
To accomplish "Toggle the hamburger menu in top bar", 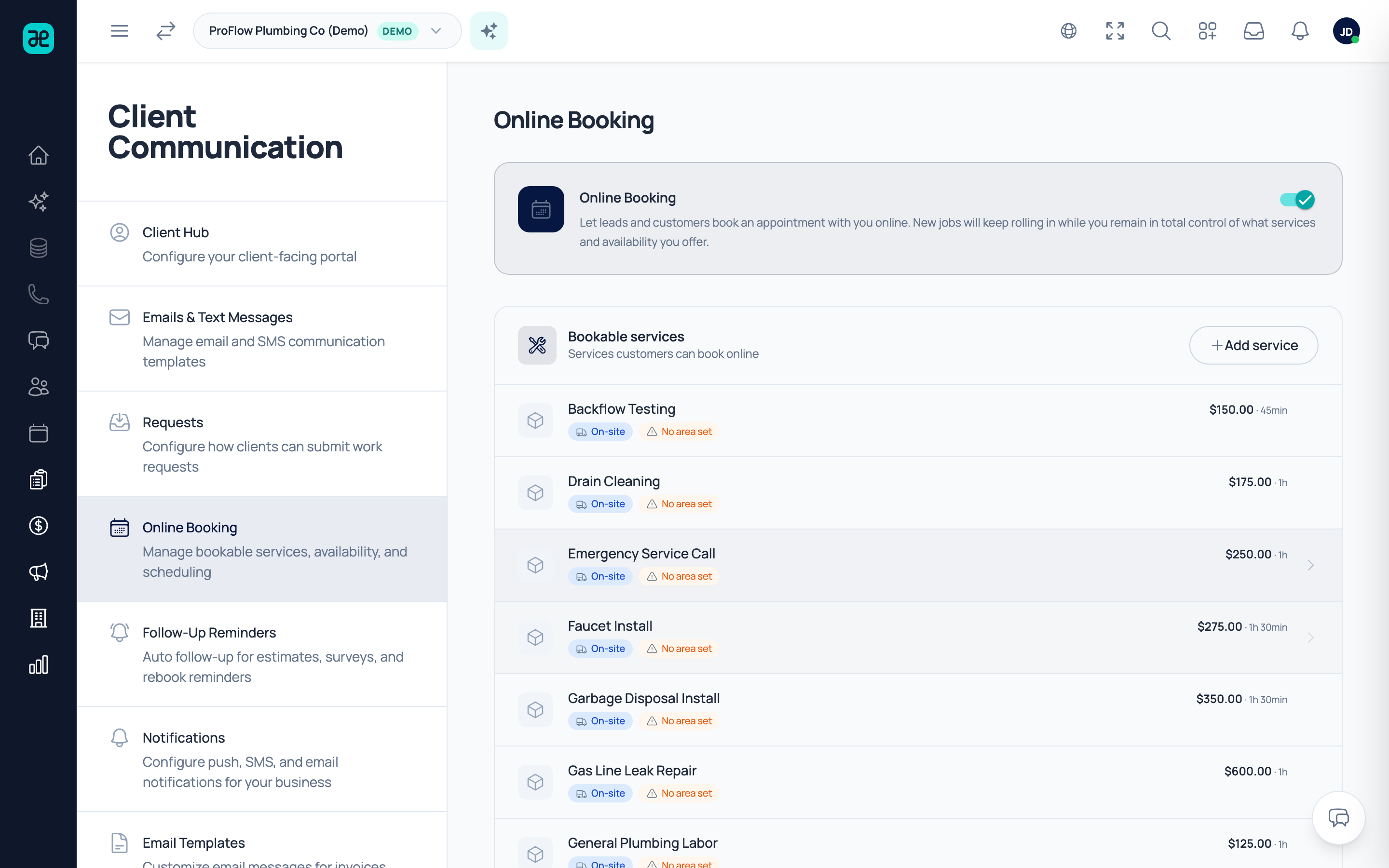I will 120,31.
